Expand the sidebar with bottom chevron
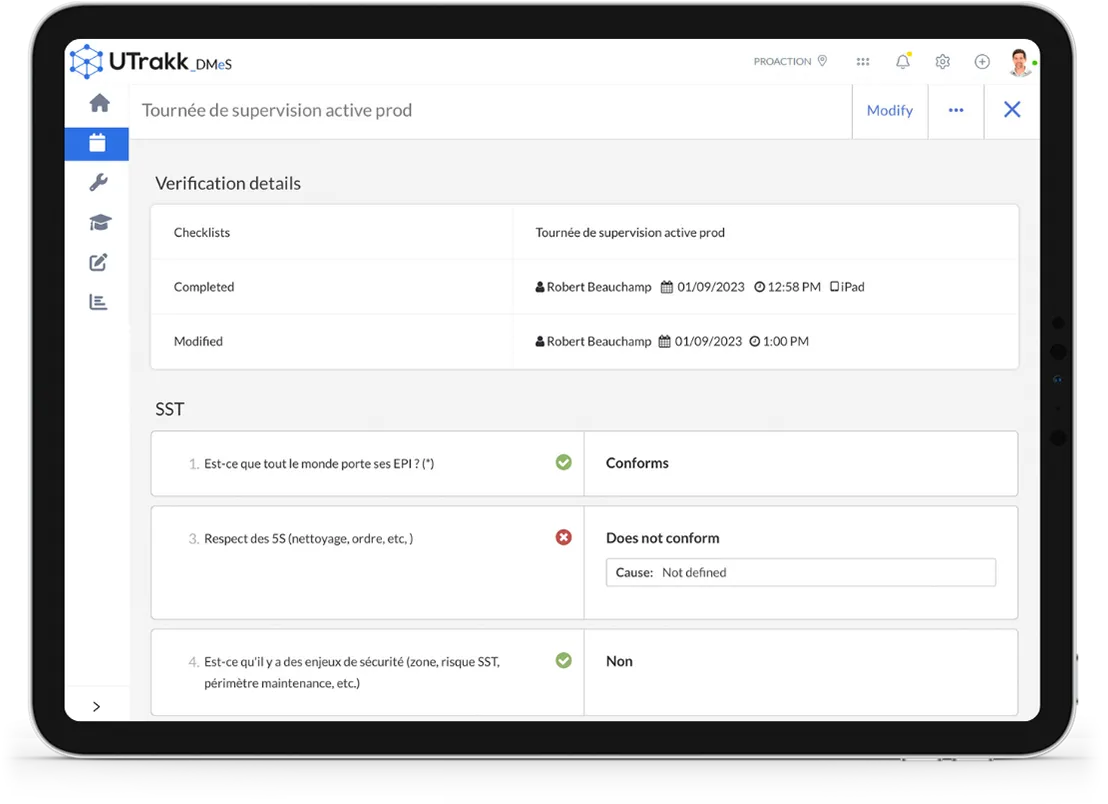 [96, 707]
